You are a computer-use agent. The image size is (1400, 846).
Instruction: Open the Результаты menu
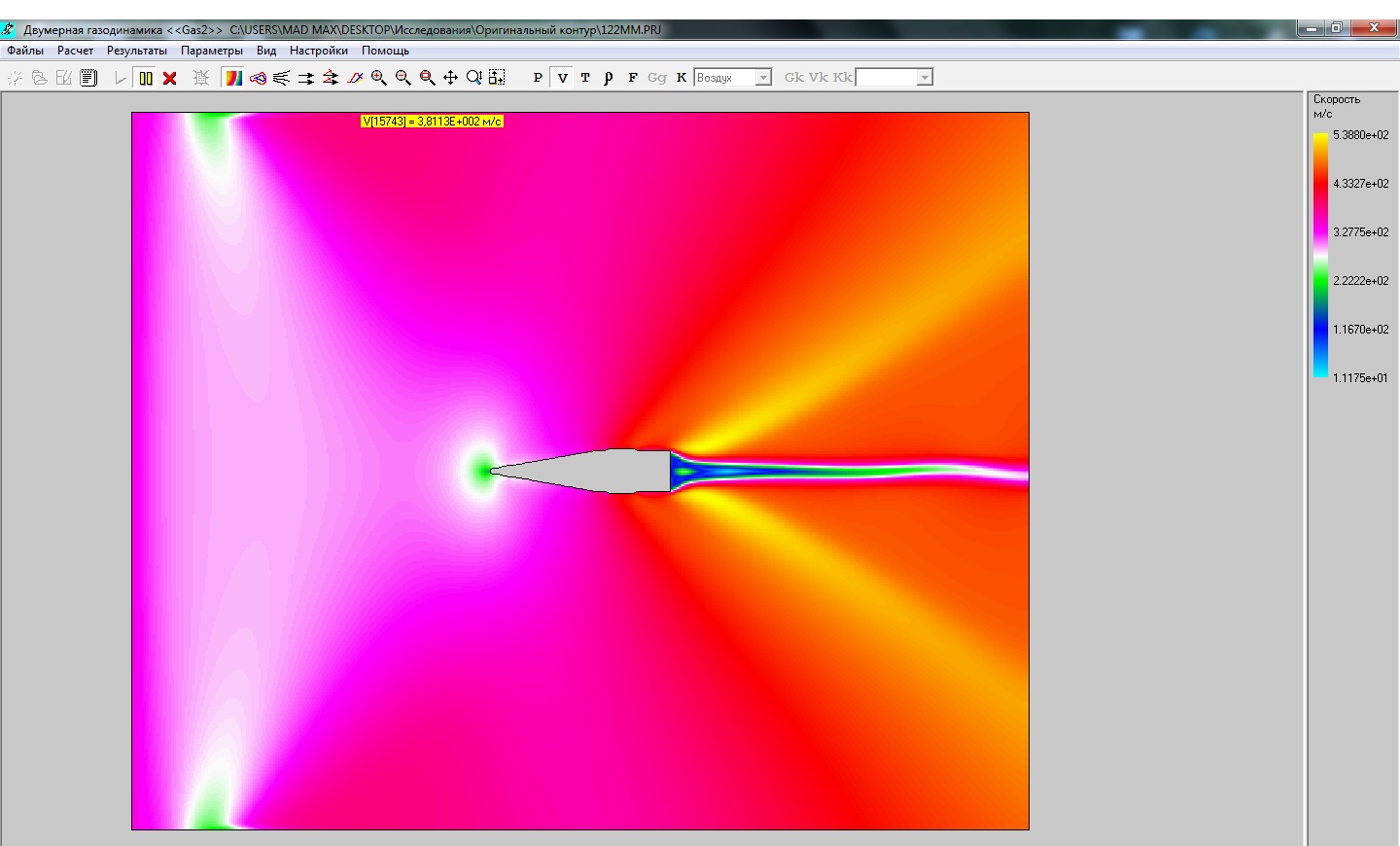click(x=136, y=51)
